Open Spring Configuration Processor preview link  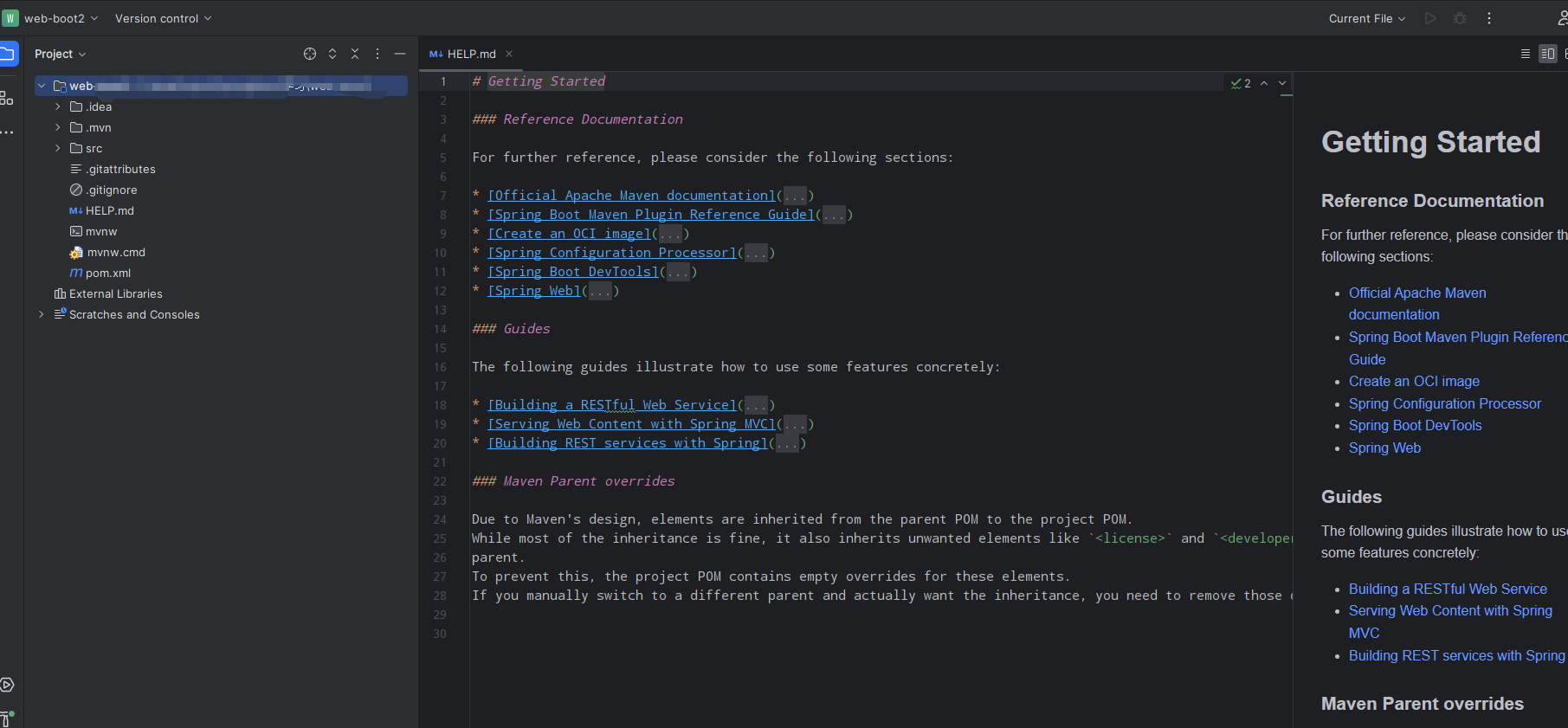point(1444,403)
